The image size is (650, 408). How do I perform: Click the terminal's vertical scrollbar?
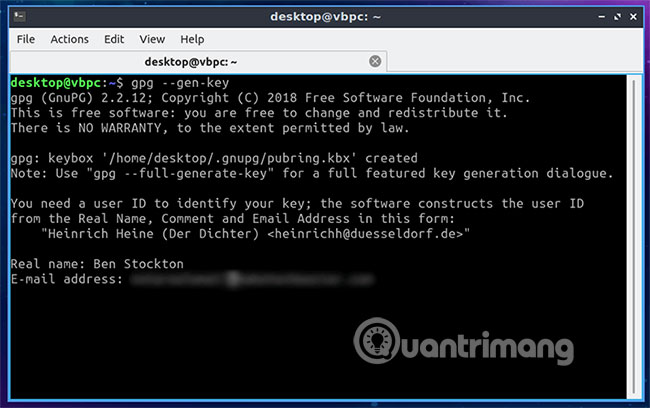coord(634,236)
